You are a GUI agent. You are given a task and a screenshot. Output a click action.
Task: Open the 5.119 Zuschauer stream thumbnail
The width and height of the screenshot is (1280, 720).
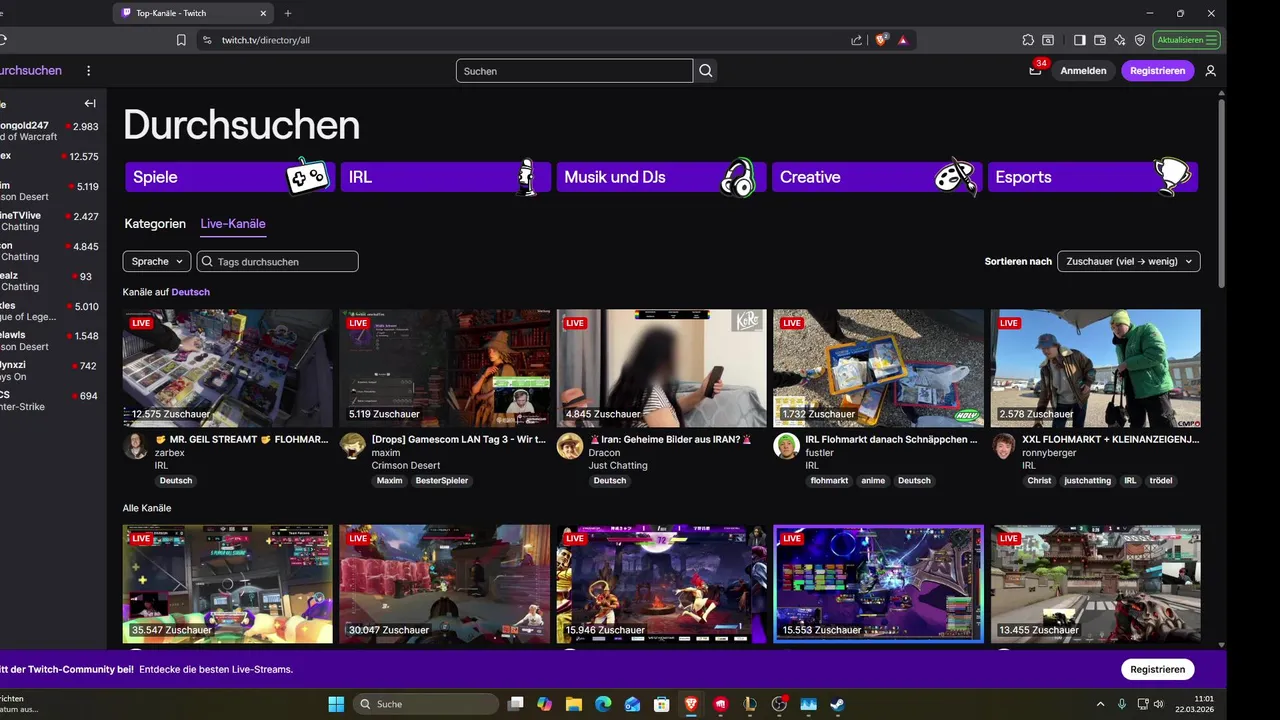(x=445, y=368)
